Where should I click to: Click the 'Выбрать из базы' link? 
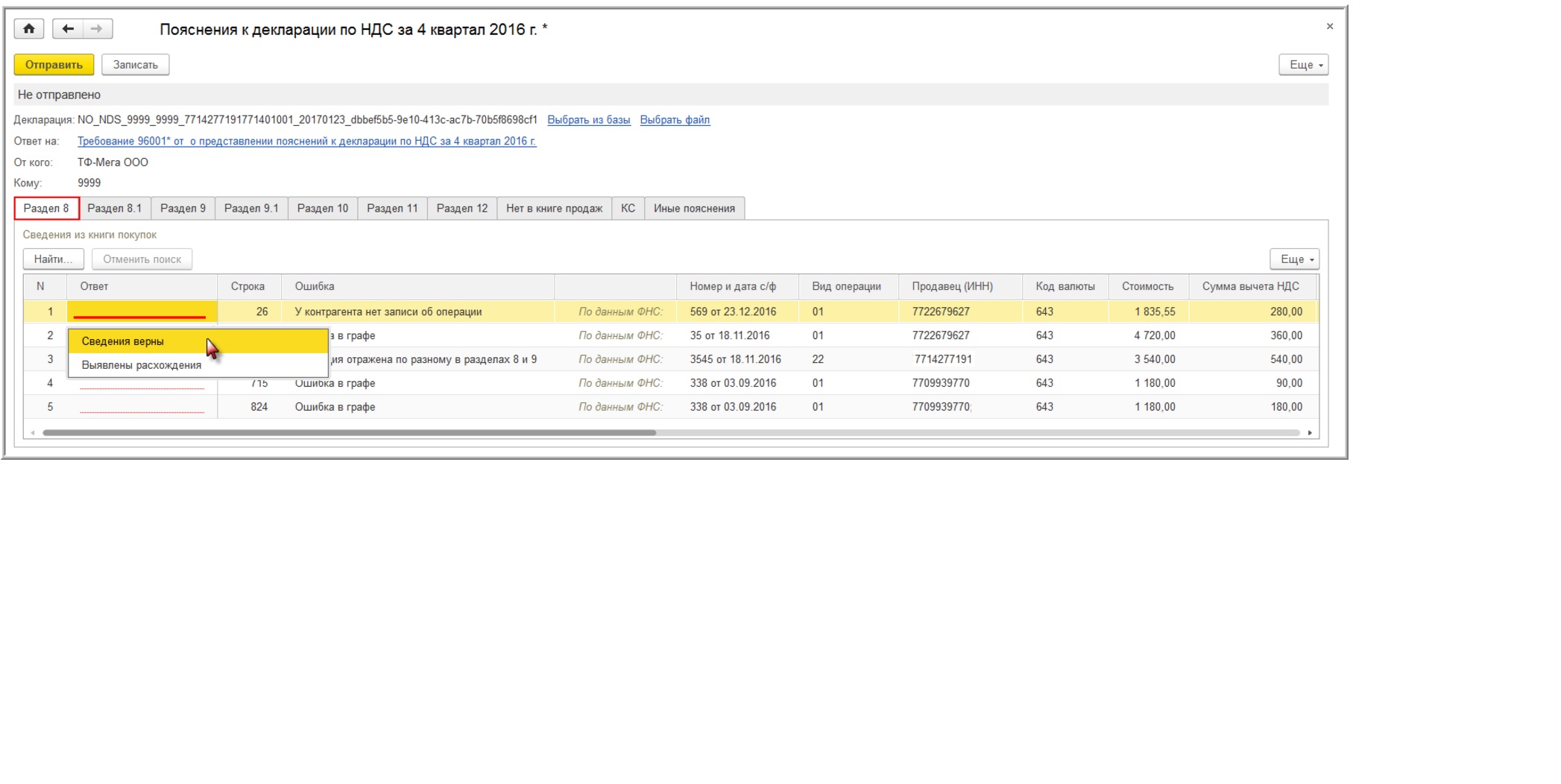(588, 120)
